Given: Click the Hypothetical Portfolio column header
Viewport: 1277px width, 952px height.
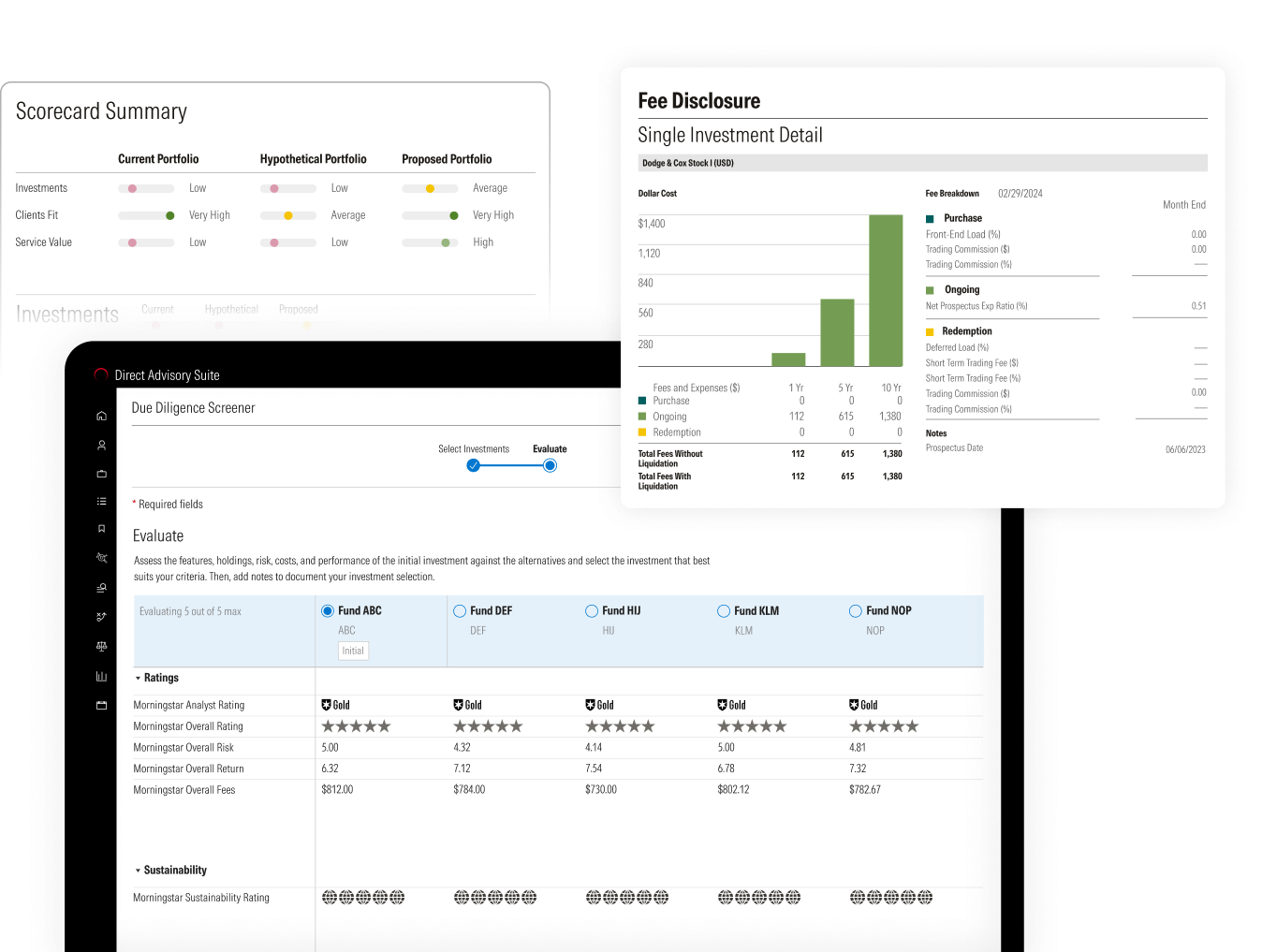Looking at the screenshot, I should (x=314, y=159).
